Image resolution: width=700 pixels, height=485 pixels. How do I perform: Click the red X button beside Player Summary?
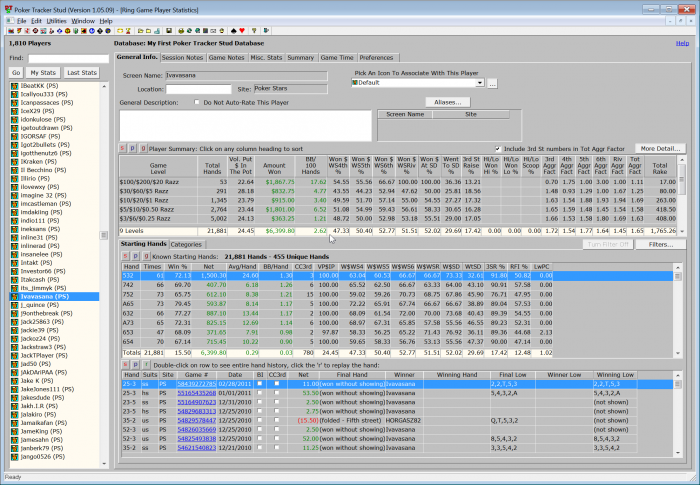point(124,148)
